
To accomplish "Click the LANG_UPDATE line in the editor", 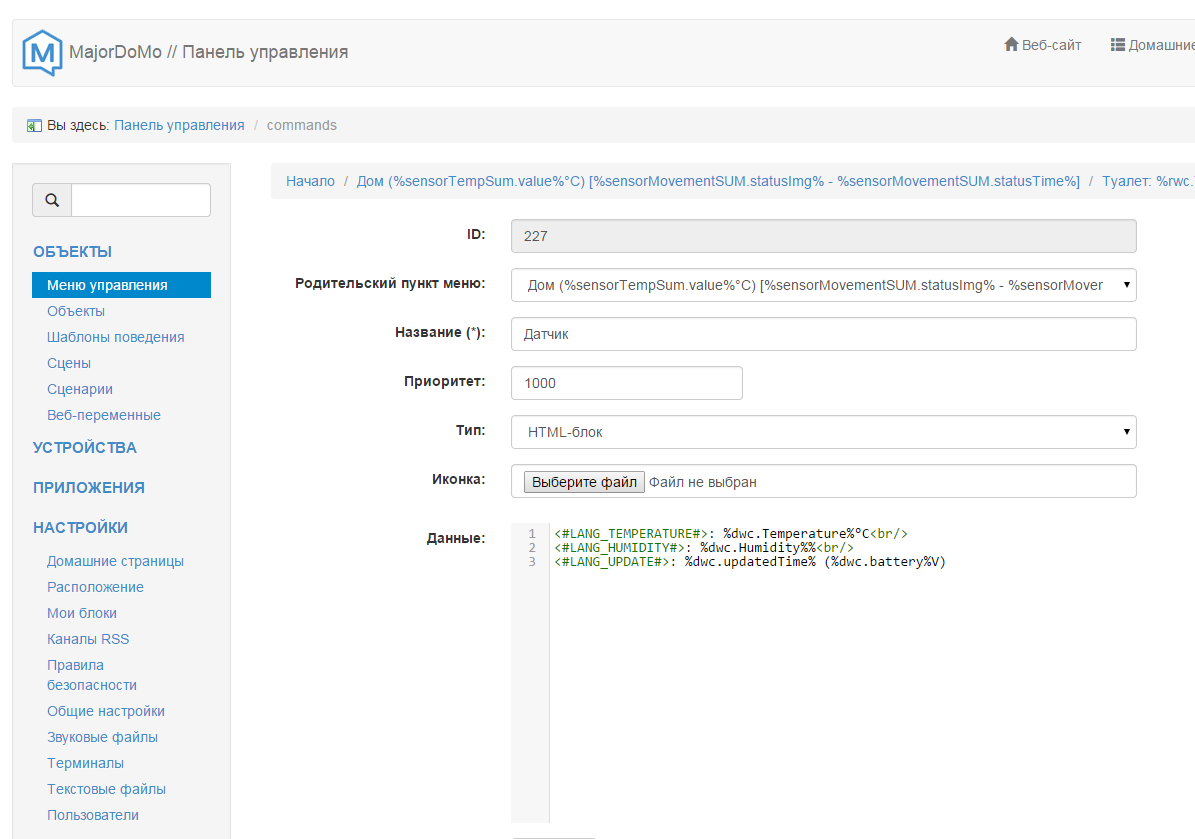I will point(750,562).
